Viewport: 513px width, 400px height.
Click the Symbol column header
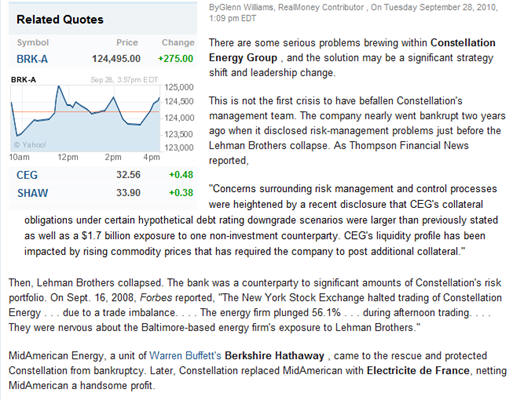point(33,43)
